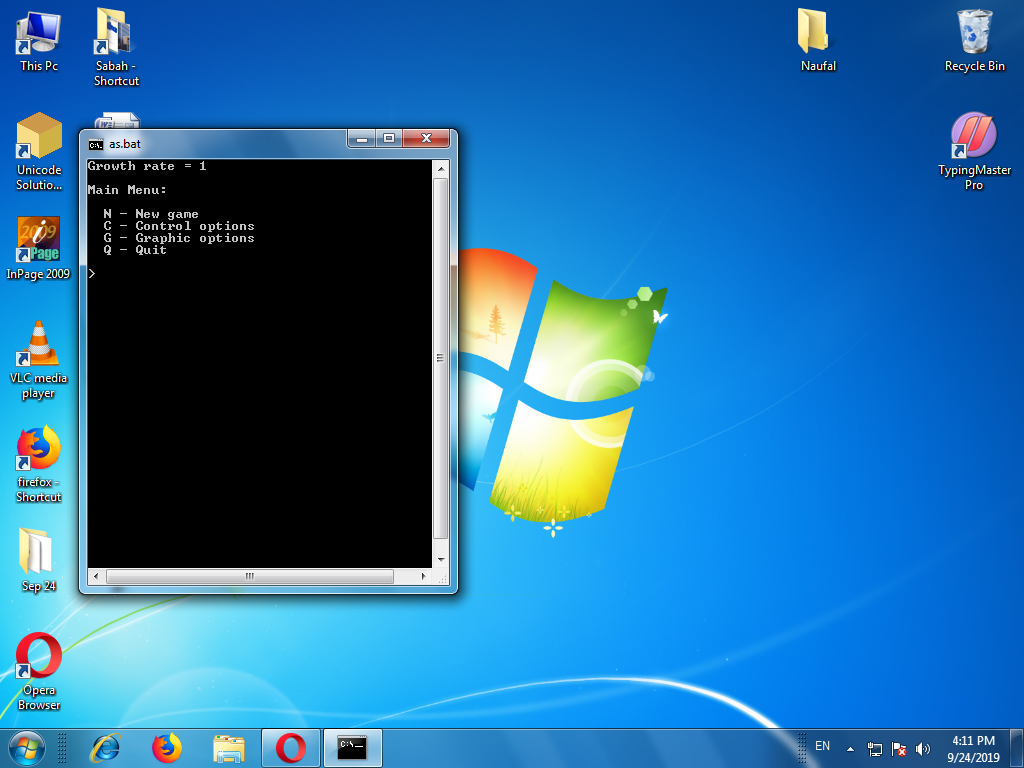Select the InPage 2009 desktop icon

(38, 248)
